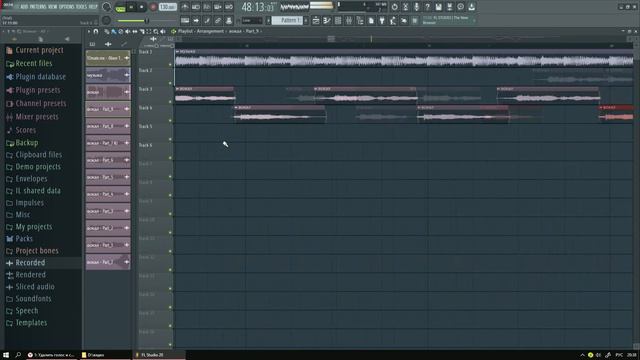Click the render as audio file icon
Viewport: 640px width, 360px height.
(449, 7)
